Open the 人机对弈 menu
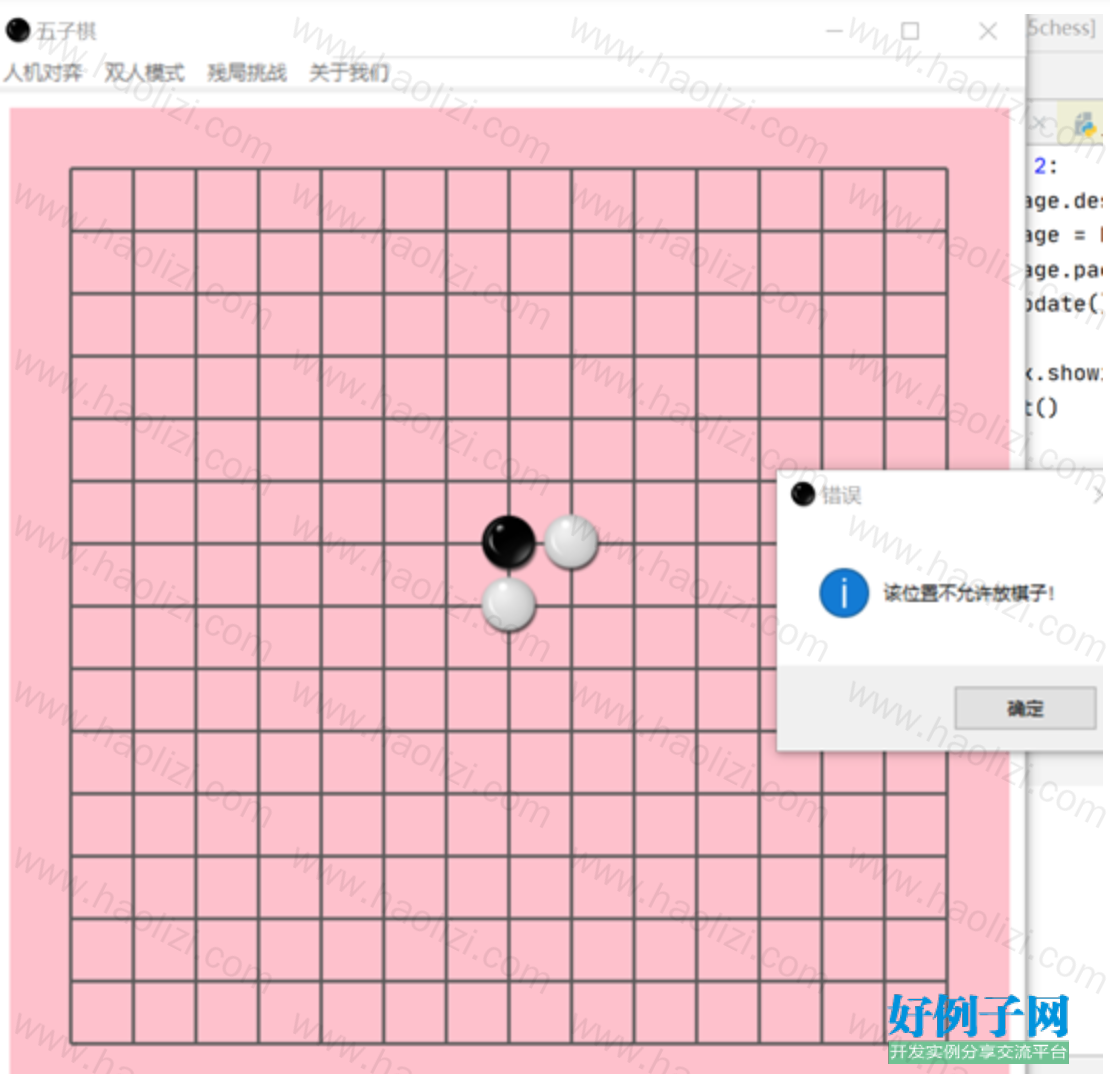Image resolution: width=1110 pixels, height=1074 pixels. tap(43, 72)
